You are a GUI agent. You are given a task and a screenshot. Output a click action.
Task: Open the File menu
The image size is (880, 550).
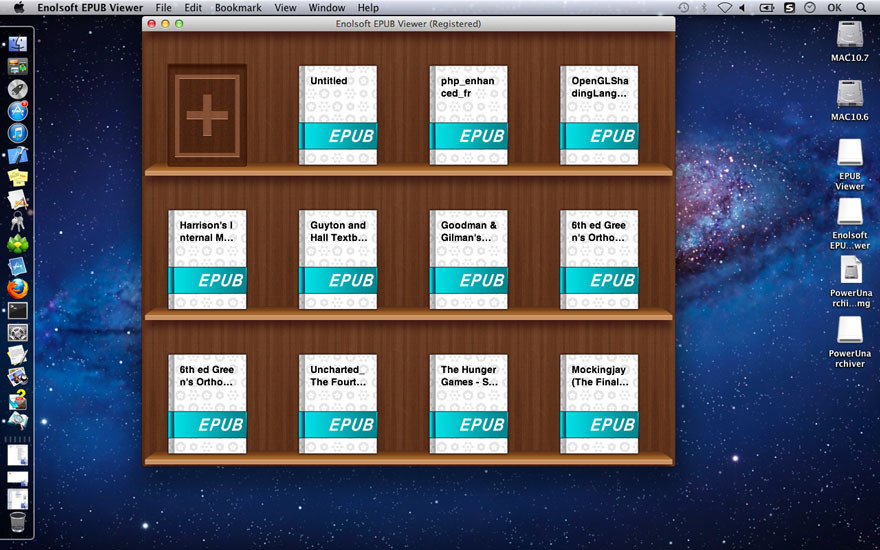(x=163, y=8)
